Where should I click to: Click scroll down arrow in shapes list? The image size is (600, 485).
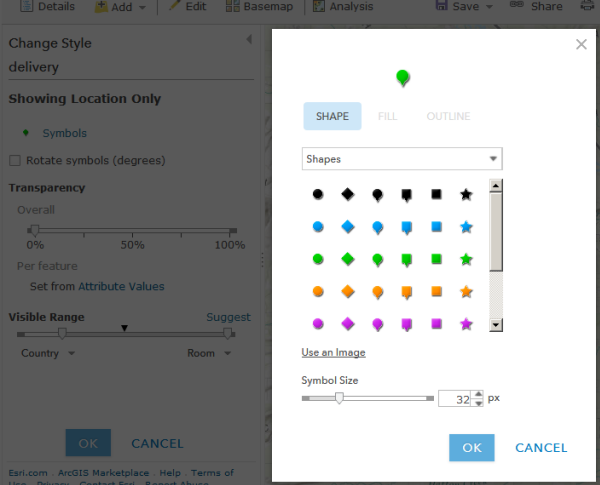[496, 325]
